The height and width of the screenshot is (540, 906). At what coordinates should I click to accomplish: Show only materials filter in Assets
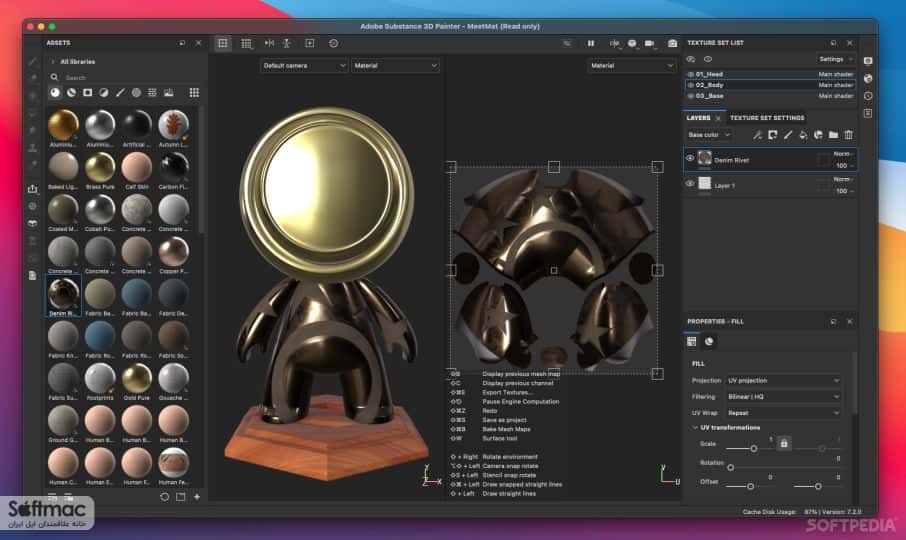[x=55, y=92]
